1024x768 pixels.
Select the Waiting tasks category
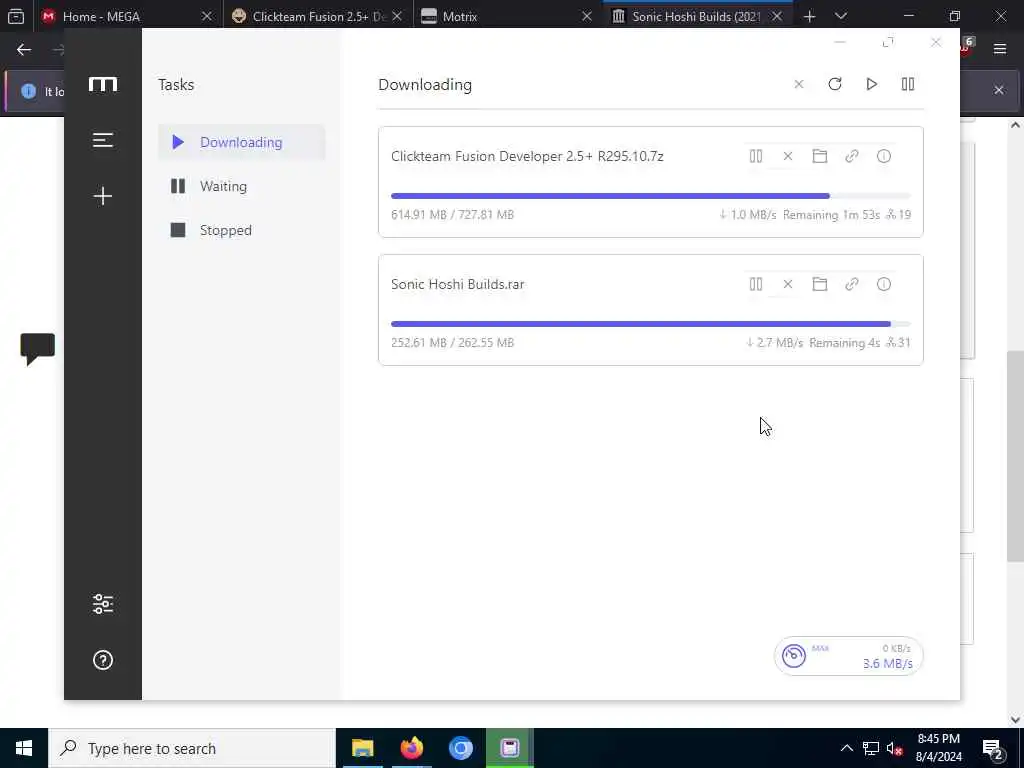(x=242, y=186)
